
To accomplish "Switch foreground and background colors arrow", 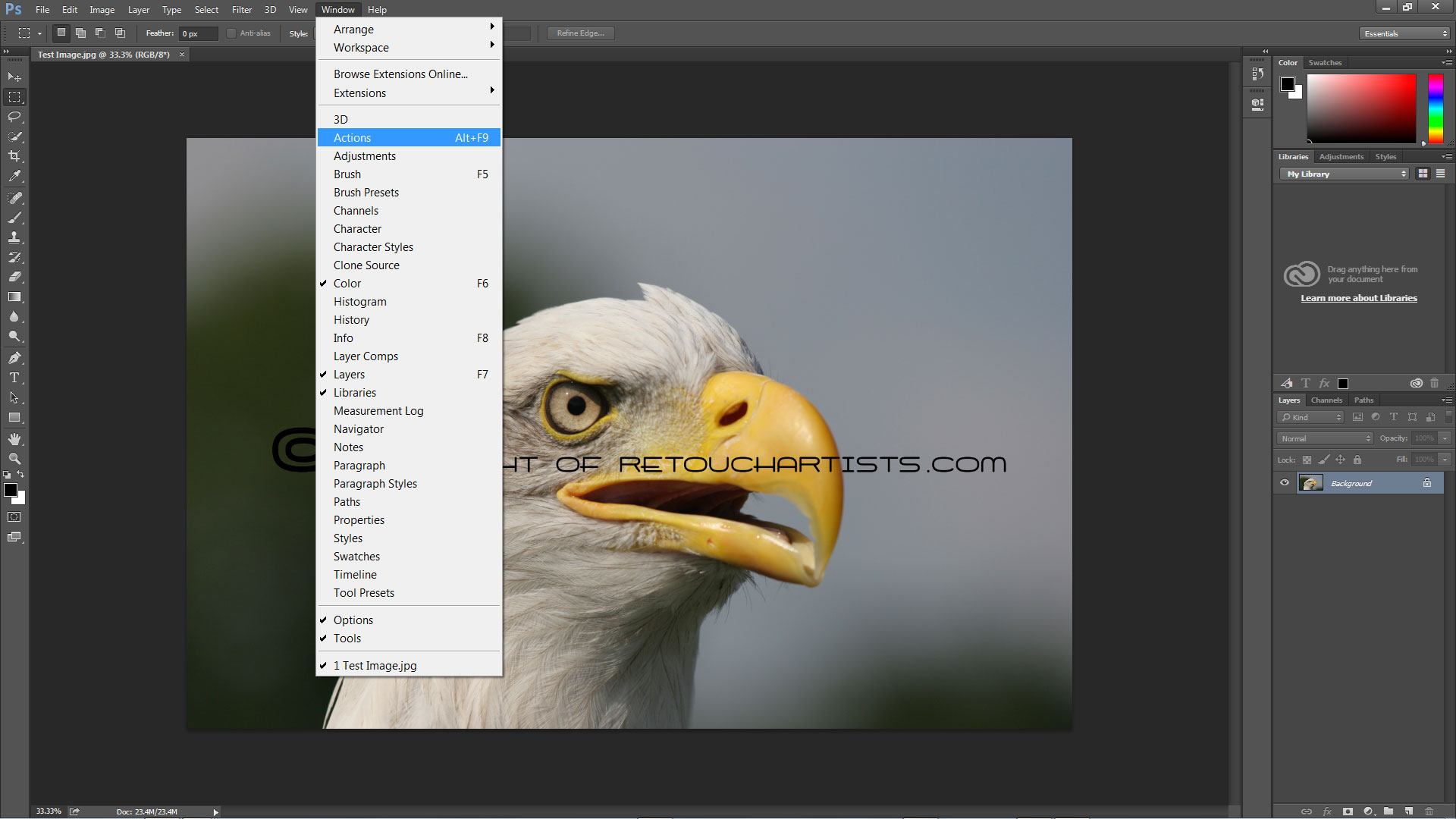I will (x=20, y=475).
